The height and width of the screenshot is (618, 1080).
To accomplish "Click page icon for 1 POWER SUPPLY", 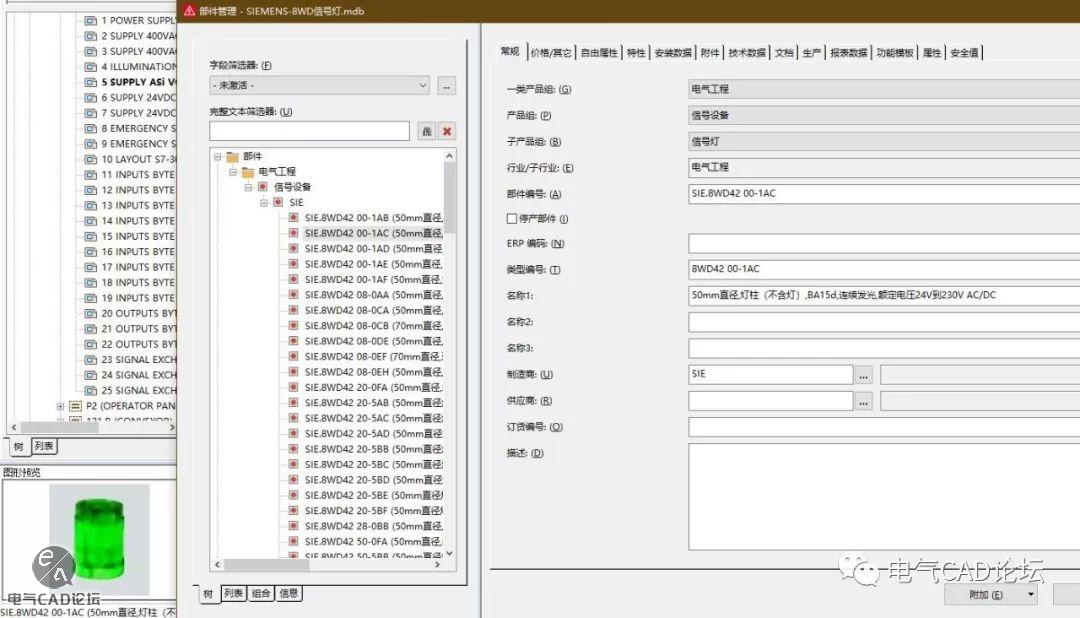I will pos(90,20).
